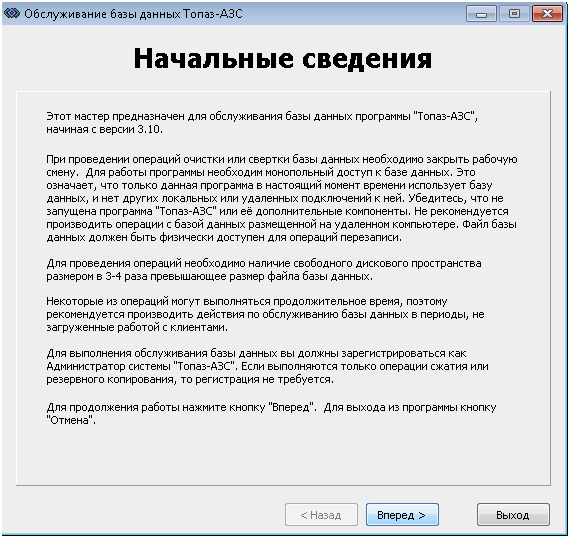Click the empty area below the information text
Image resolution: width=570 pixels, height=538 pixels.
(283, 454)
